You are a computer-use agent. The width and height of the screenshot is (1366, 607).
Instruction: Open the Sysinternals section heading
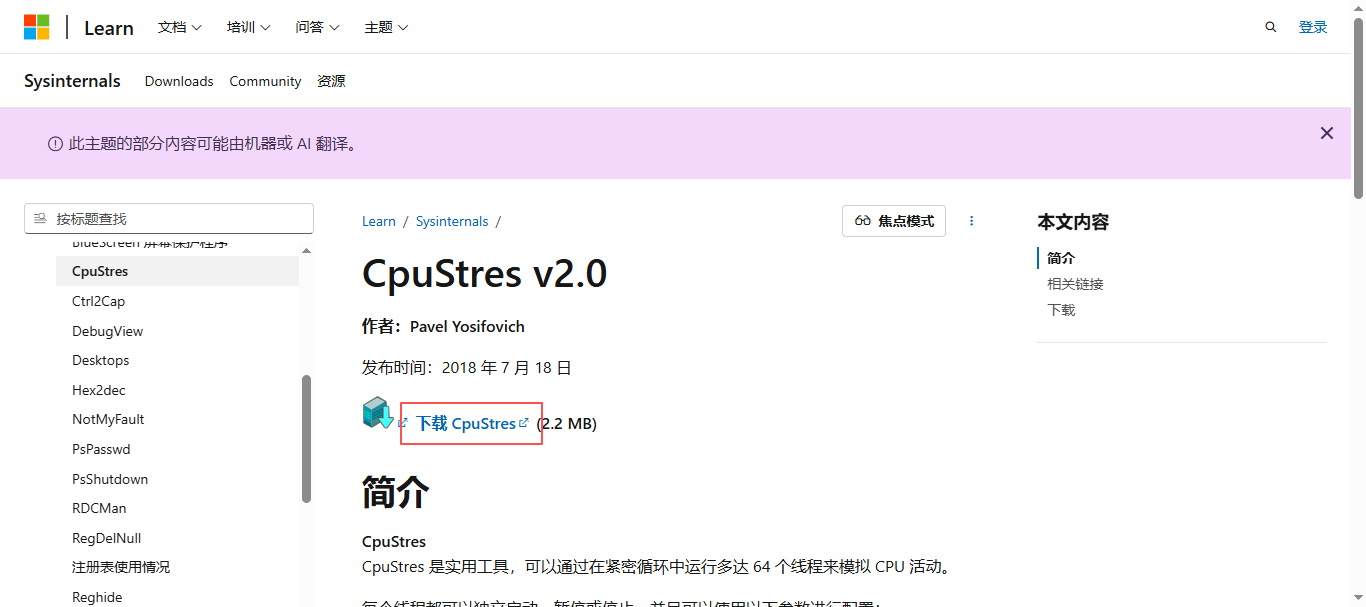[72, 81]
